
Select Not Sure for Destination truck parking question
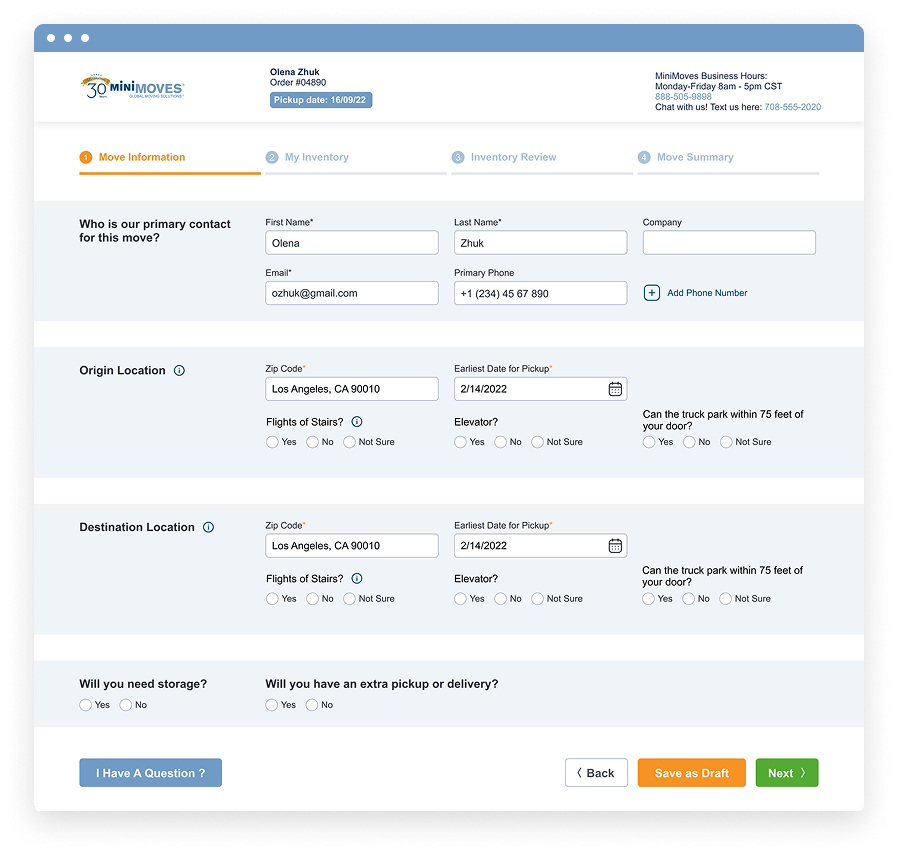click(x=726, y=598)
